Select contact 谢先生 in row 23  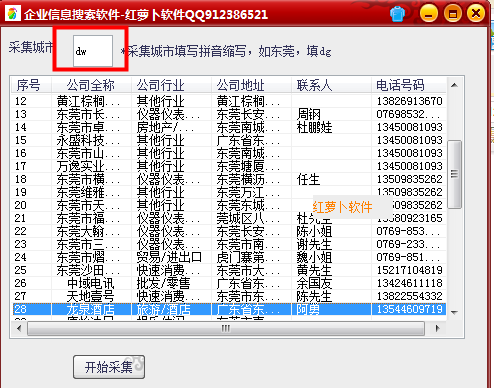314,244
